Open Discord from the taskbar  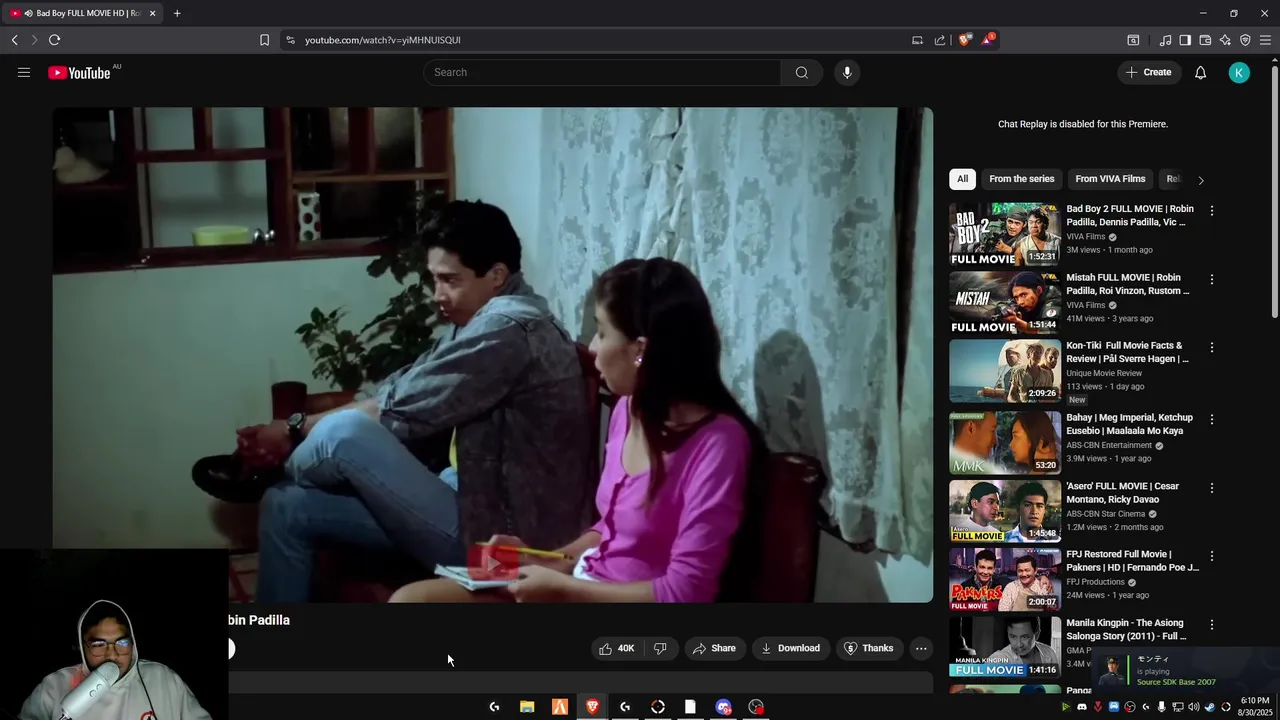pyautogui.click(x=724, y=707)
